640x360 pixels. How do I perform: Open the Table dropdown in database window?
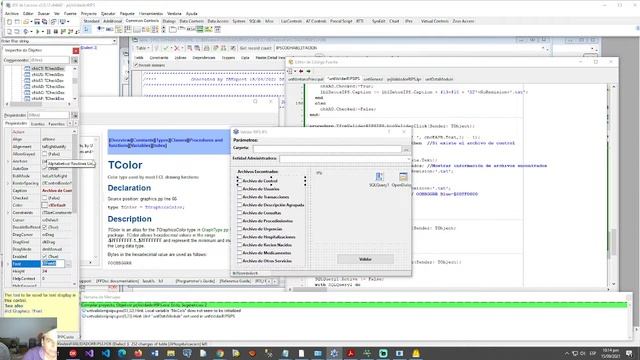point(142,48)
